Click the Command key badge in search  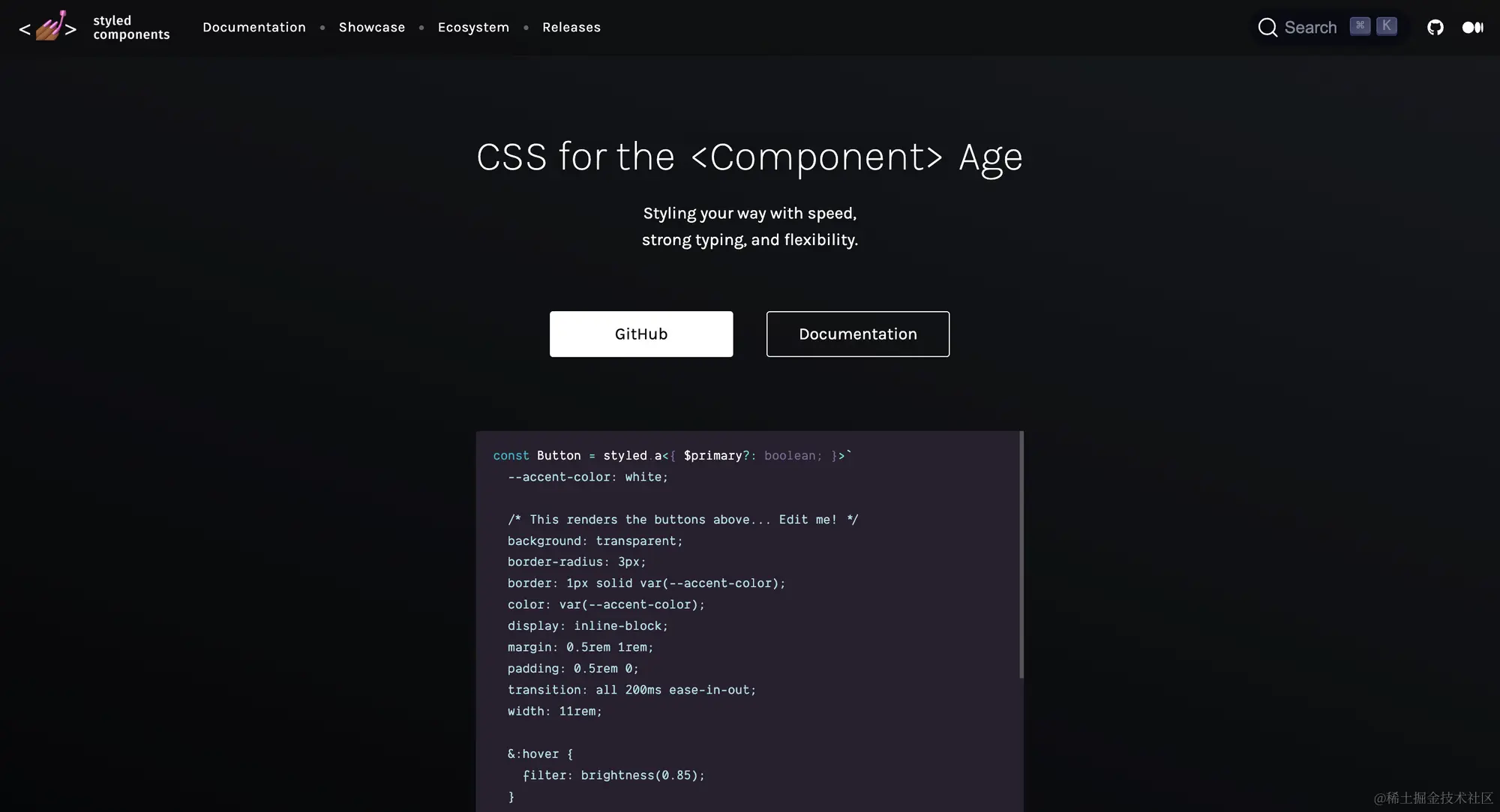[1360, 26]
